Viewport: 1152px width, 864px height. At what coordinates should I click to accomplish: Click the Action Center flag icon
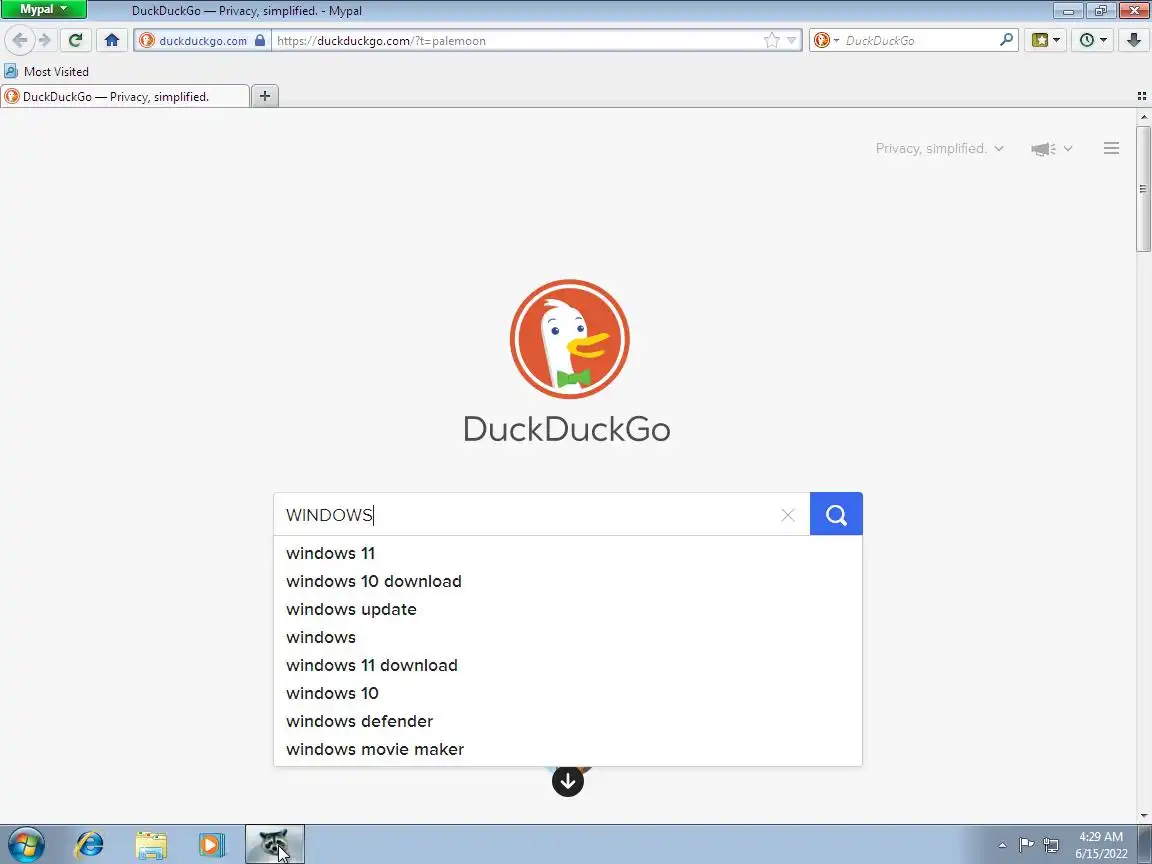[x=1027, y=845]
